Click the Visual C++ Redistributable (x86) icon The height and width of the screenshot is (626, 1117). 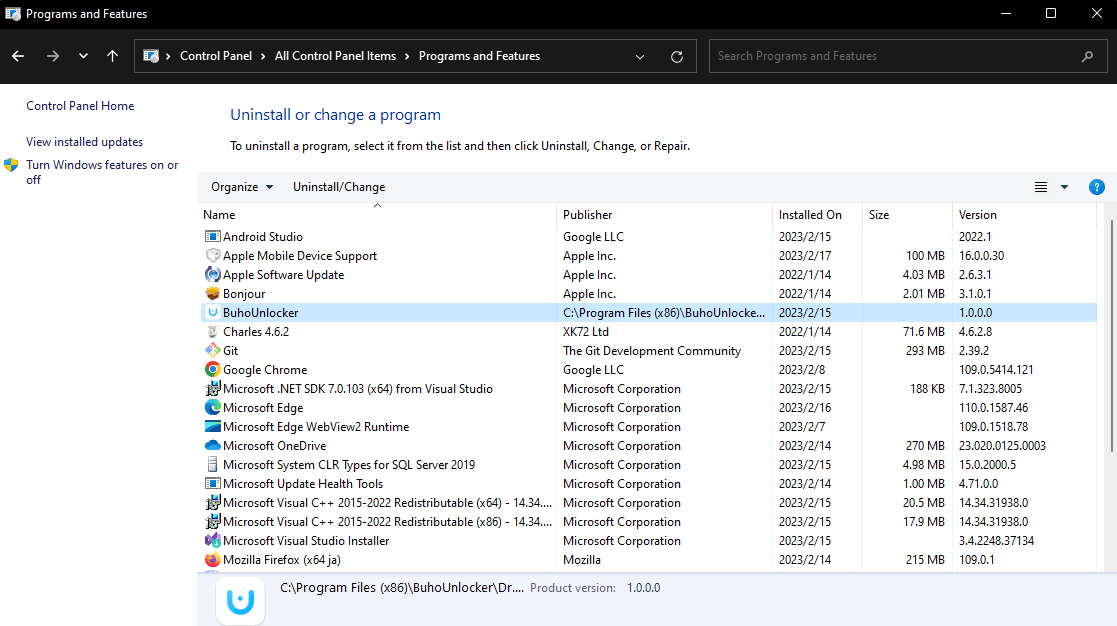212,521
